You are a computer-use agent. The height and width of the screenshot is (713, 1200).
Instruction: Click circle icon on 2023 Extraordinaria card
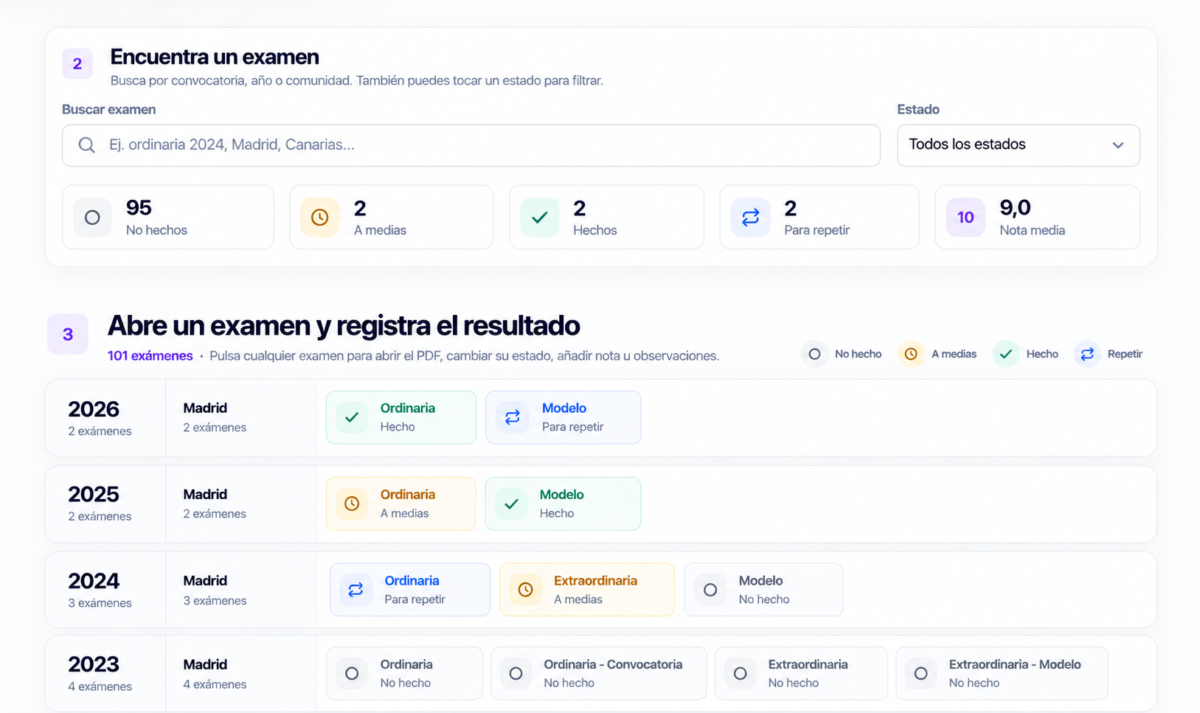[x=740, y=674]
